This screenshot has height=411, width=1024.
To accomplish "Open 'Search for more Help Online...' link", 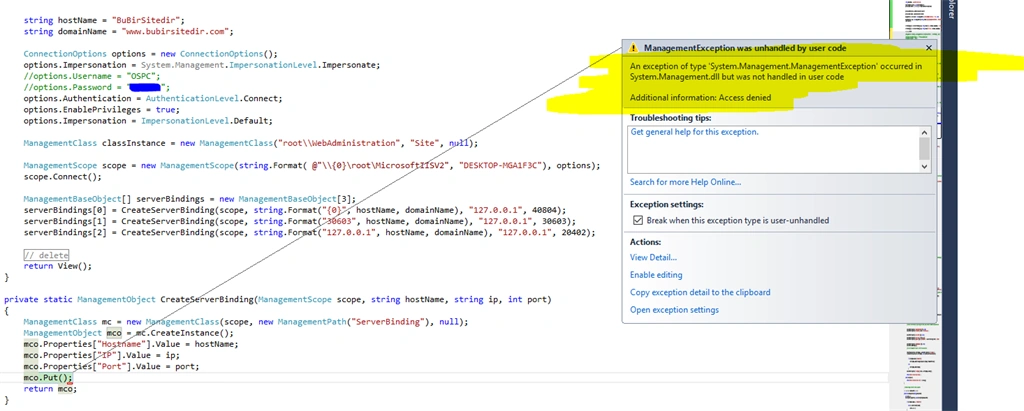I will 685,182.
